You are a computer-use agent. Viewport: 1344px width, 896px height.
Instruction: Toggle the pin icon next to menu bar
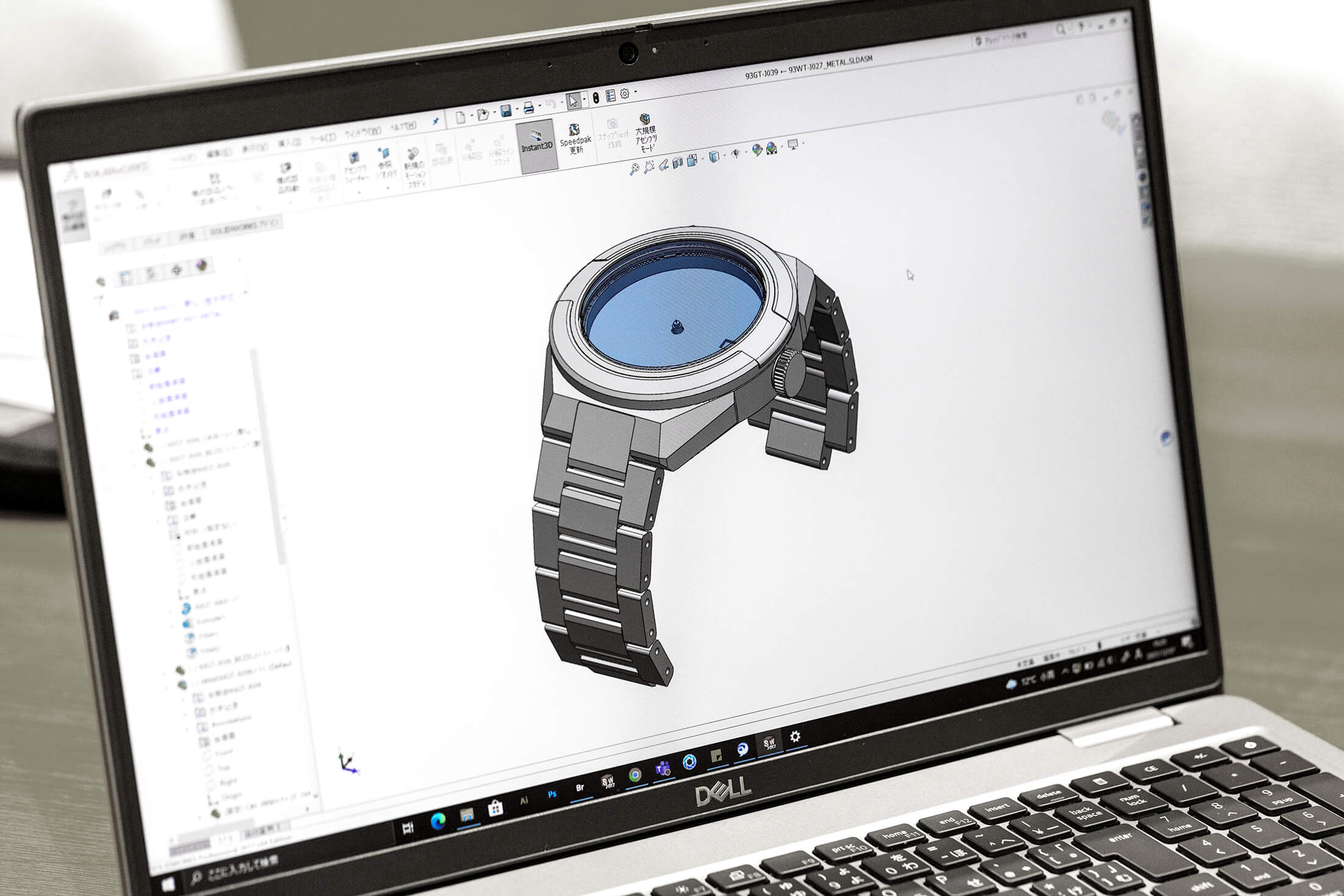coord(436,122)
